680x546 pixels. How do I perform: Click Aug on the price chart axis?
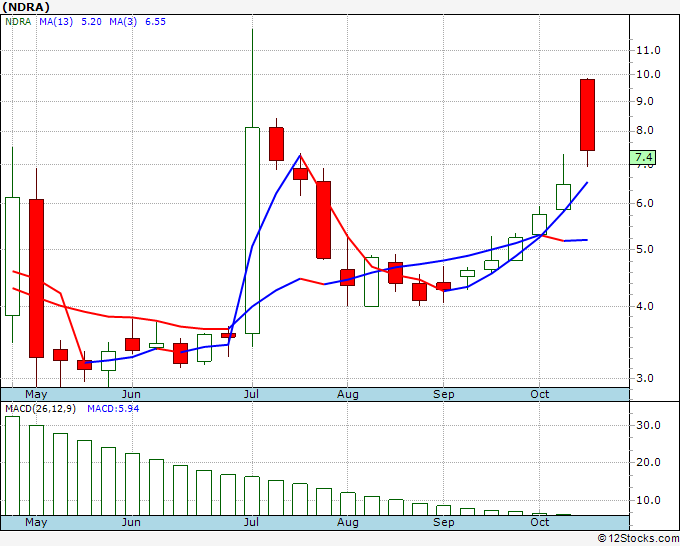click(x=348, y=394)
